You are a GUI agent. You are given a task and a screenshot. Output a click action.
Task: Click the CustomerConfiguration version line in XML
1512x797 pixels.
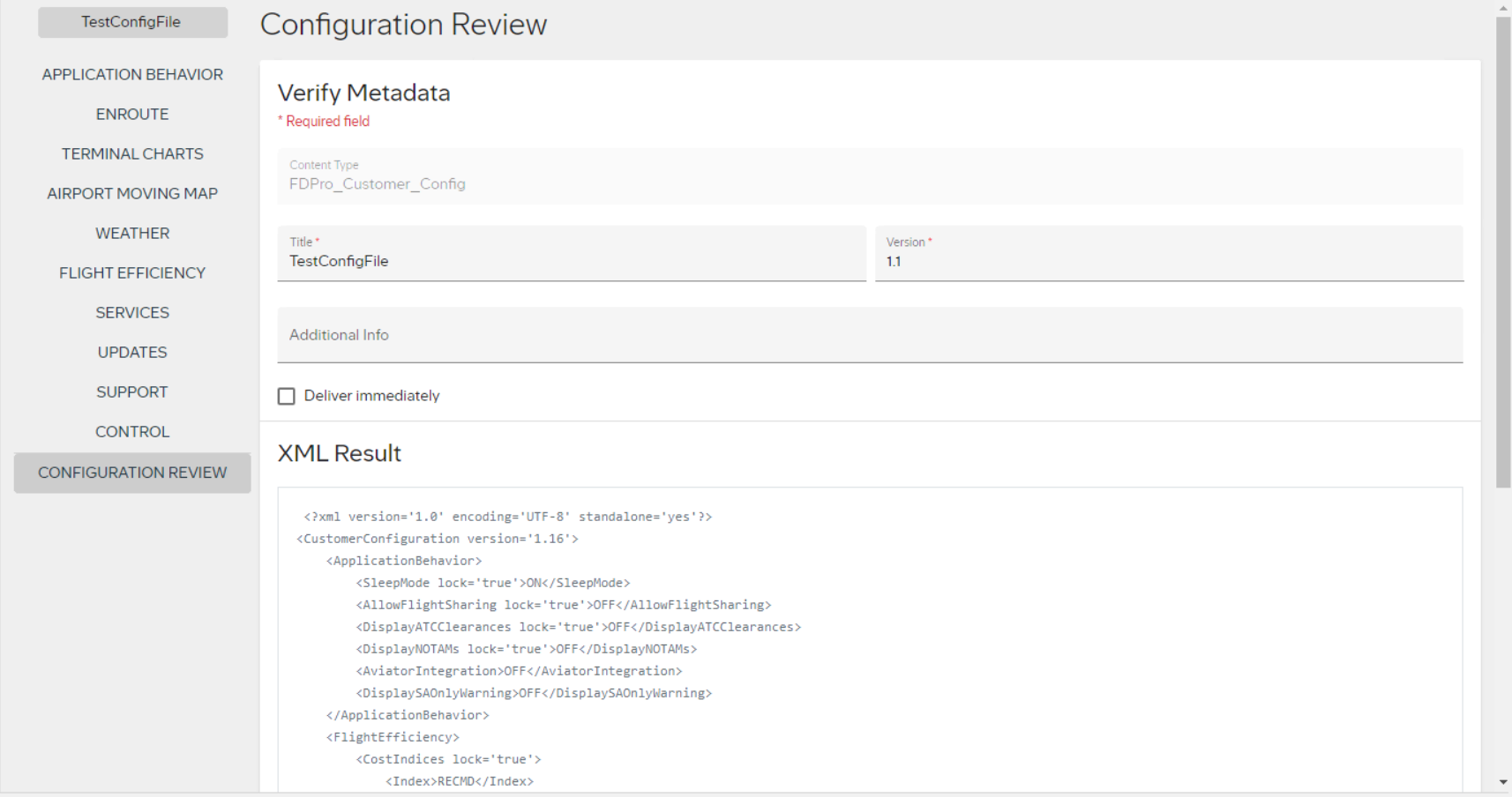[438, 539]
